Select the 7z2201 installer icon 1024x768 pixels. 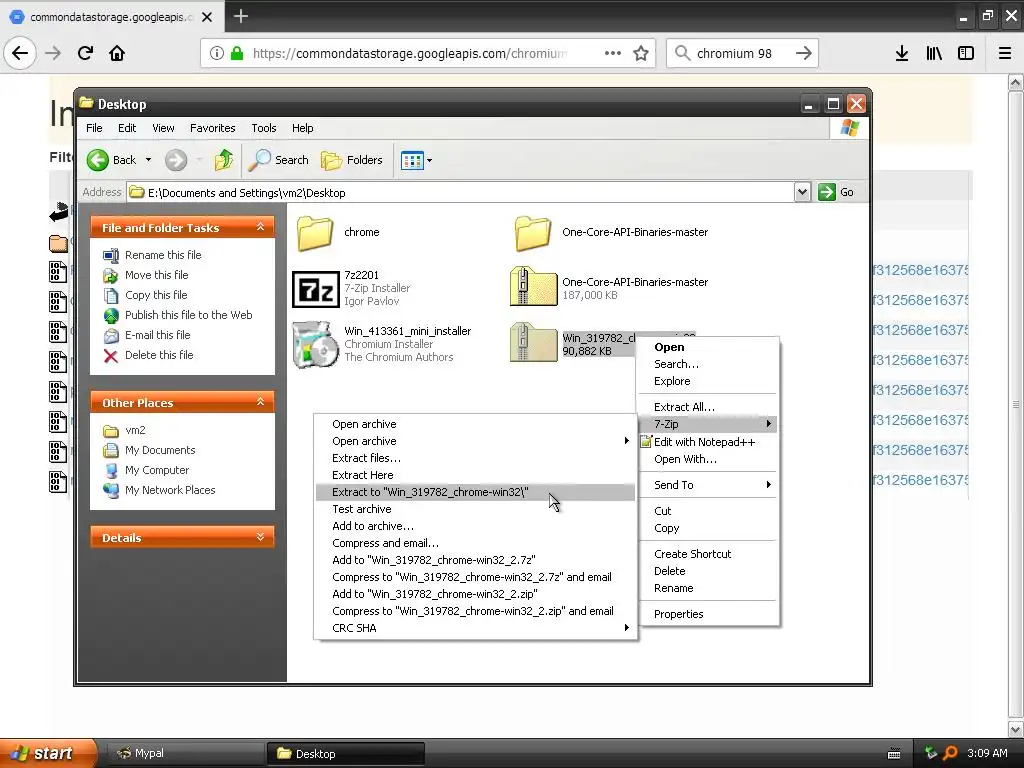point(315,288)
